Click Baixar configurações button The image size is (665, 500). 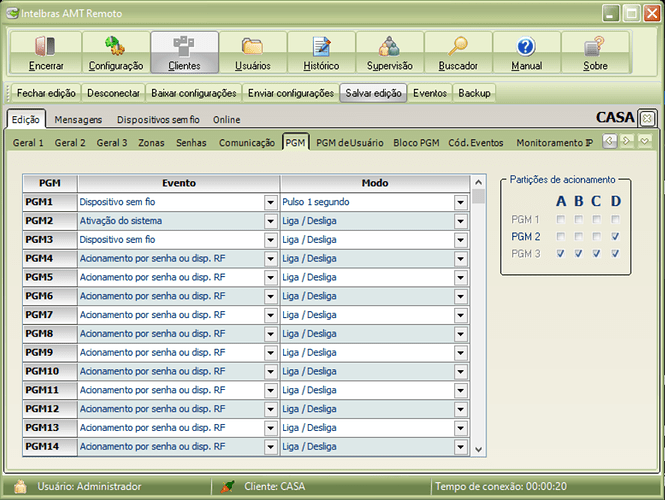pyautogui.click(x=193, y=93)
